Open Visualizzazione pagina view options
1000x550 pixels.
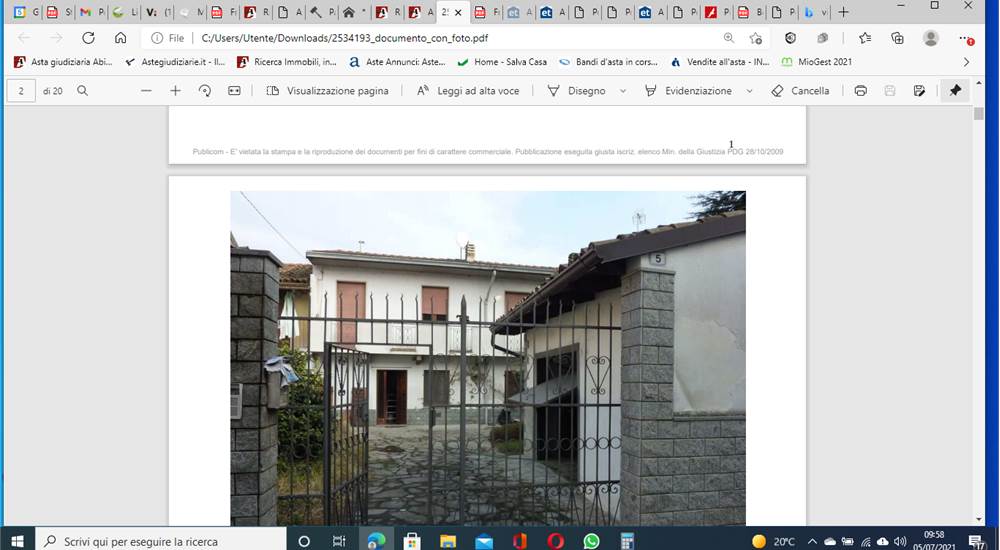[x=327, y=91]
